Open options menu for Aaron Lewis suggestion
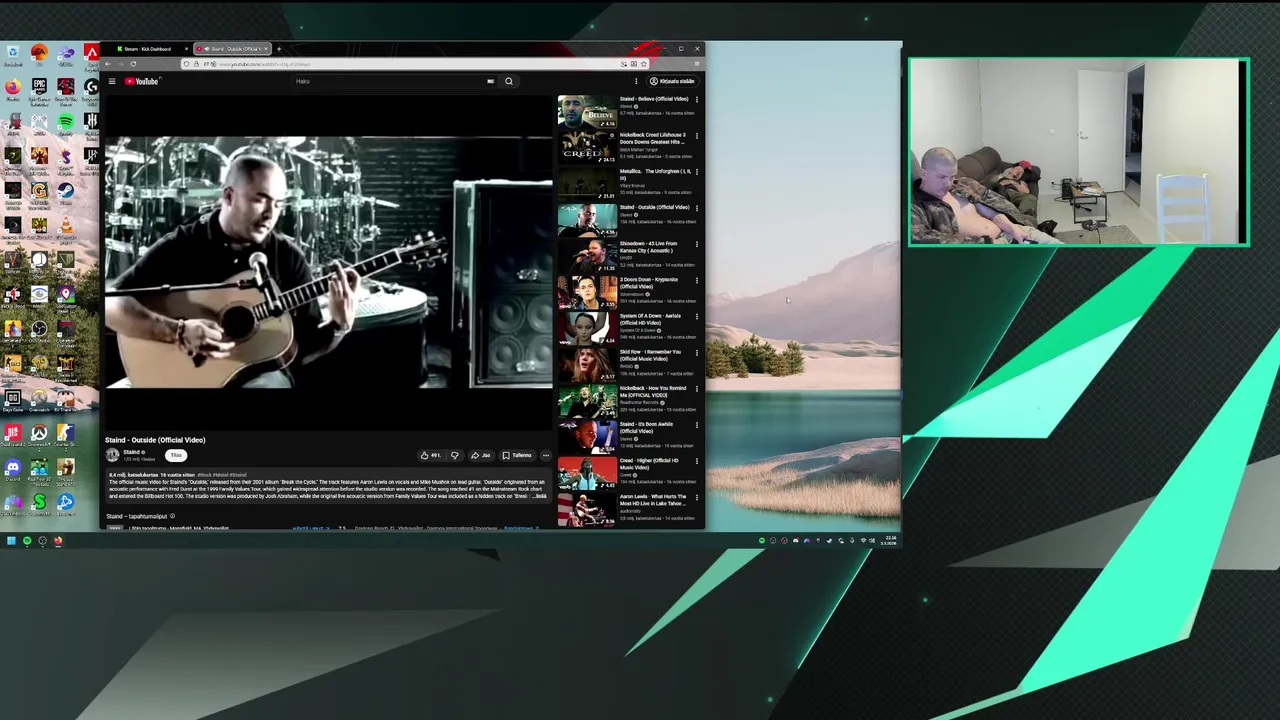Image resolution: width=1280 pixels, height=720 pixels. tap(697, 497)
